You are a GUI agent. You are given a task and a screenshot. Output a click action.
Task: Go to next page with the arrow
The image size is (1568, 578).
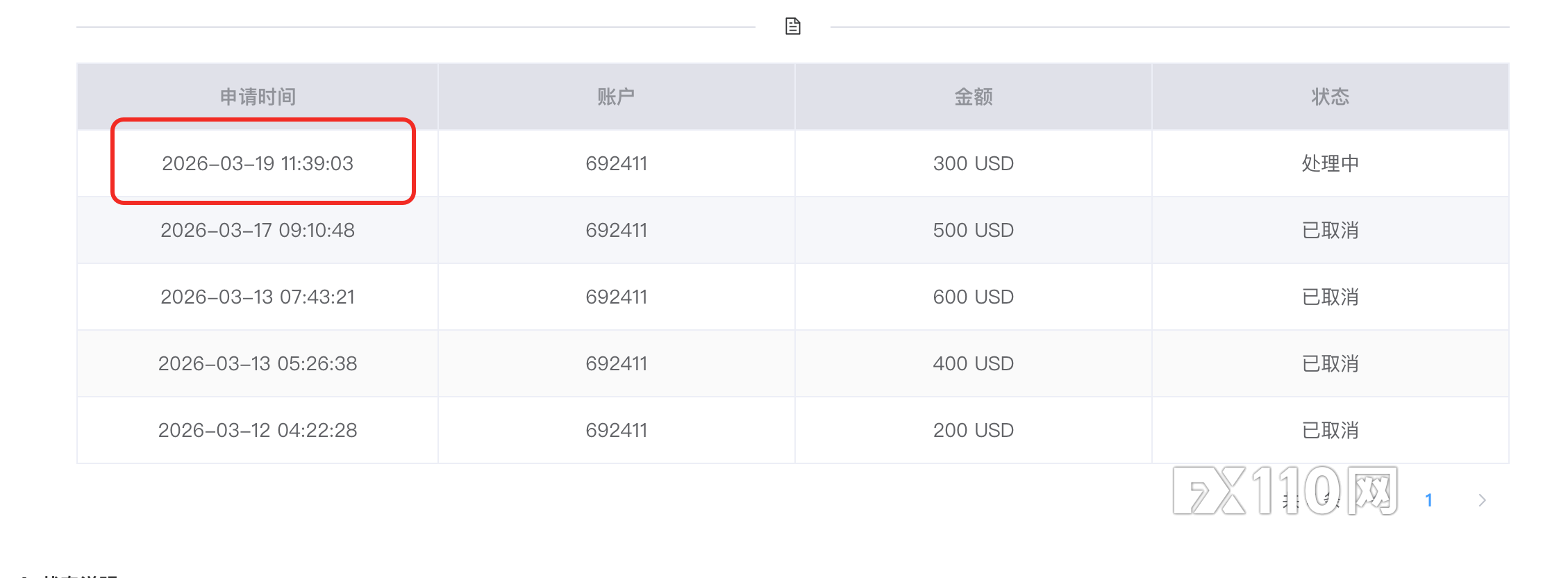(1482, 500)
